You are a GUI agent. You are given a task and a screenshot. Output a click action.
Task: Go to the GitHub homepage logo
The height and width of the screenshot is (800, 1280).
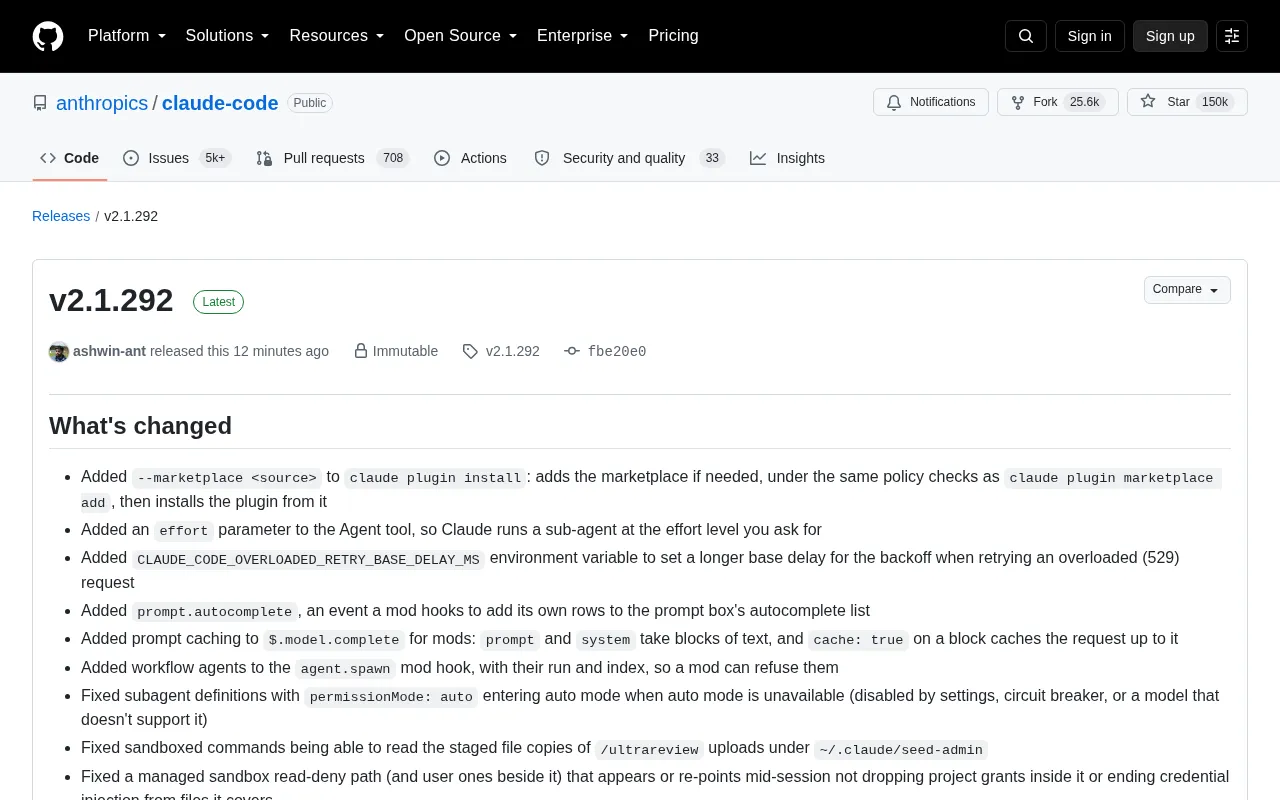coord(48,36)
